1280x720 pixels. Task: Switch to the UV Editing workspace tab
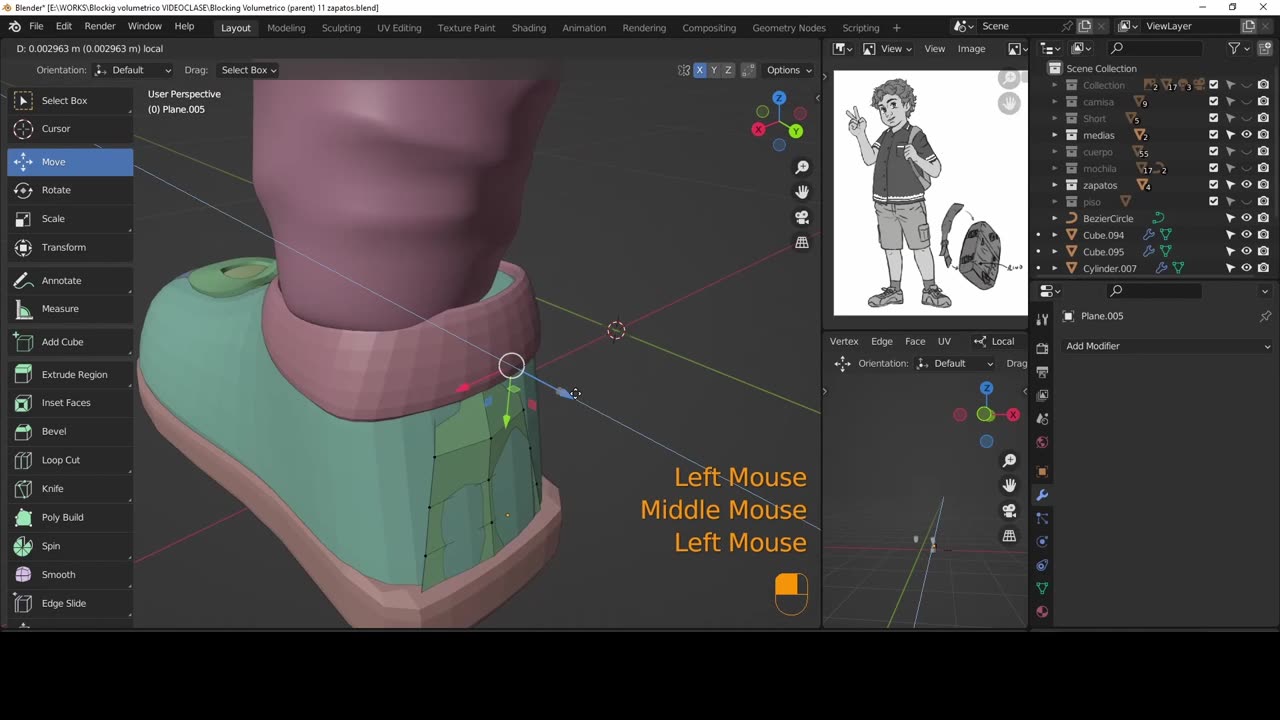point(399,28)
